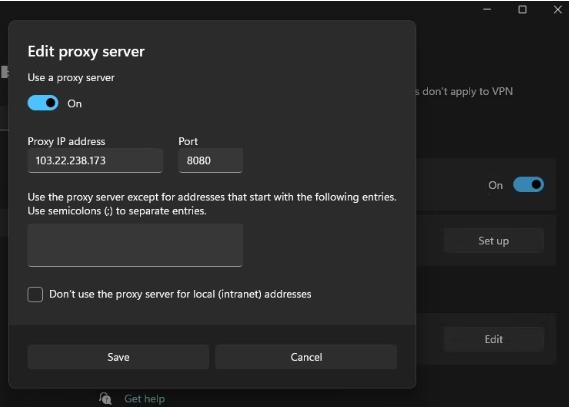Minimize the Settings window
Viewport: 569px width, 407px height.
487,9
